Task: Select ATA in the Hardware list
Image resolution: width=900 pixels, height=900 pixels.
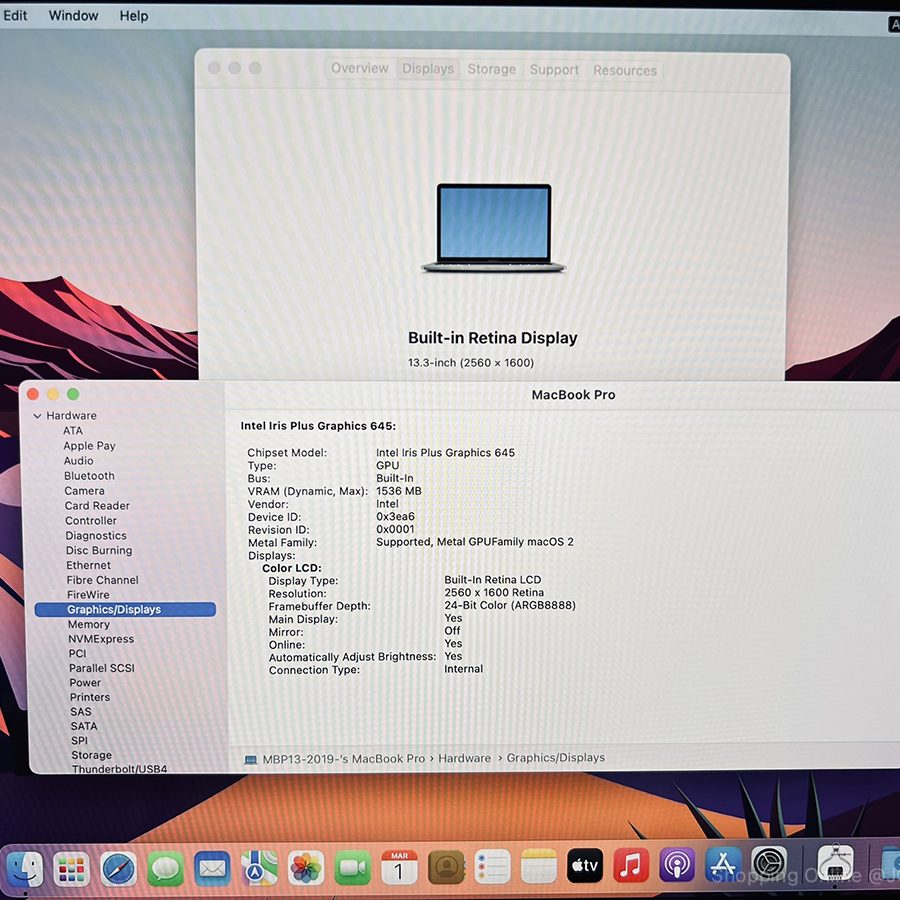Action: click(x=73, y=430)
